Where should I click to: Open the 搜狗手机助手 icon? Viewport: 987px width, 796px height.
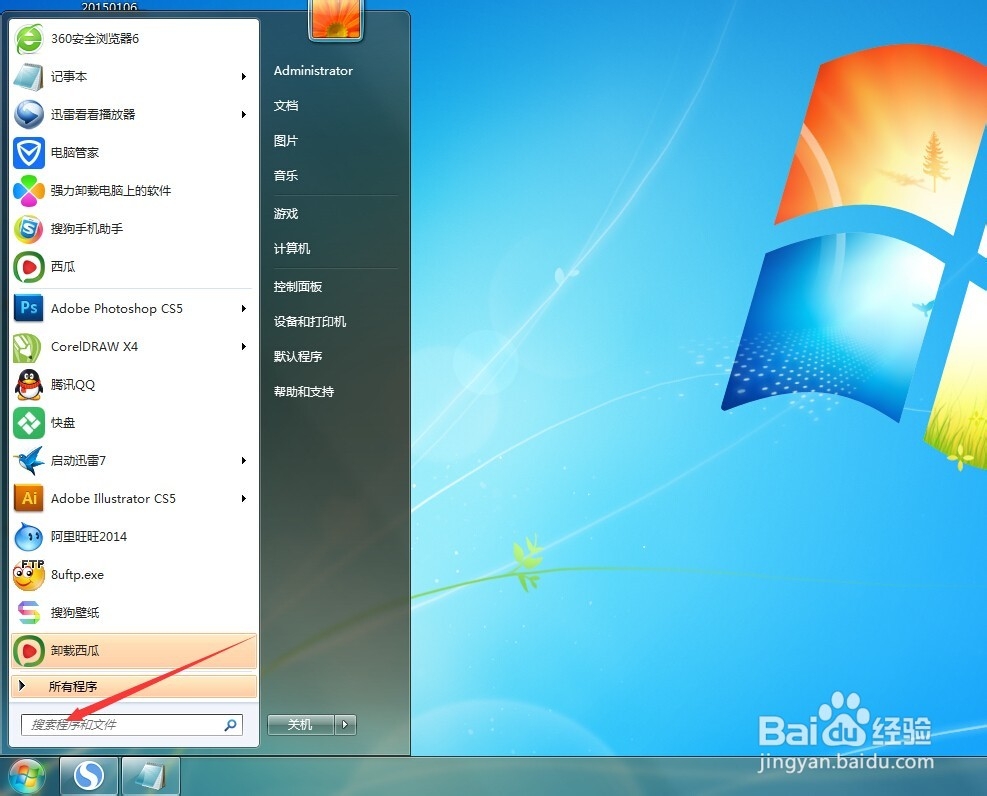coord(29,228)
